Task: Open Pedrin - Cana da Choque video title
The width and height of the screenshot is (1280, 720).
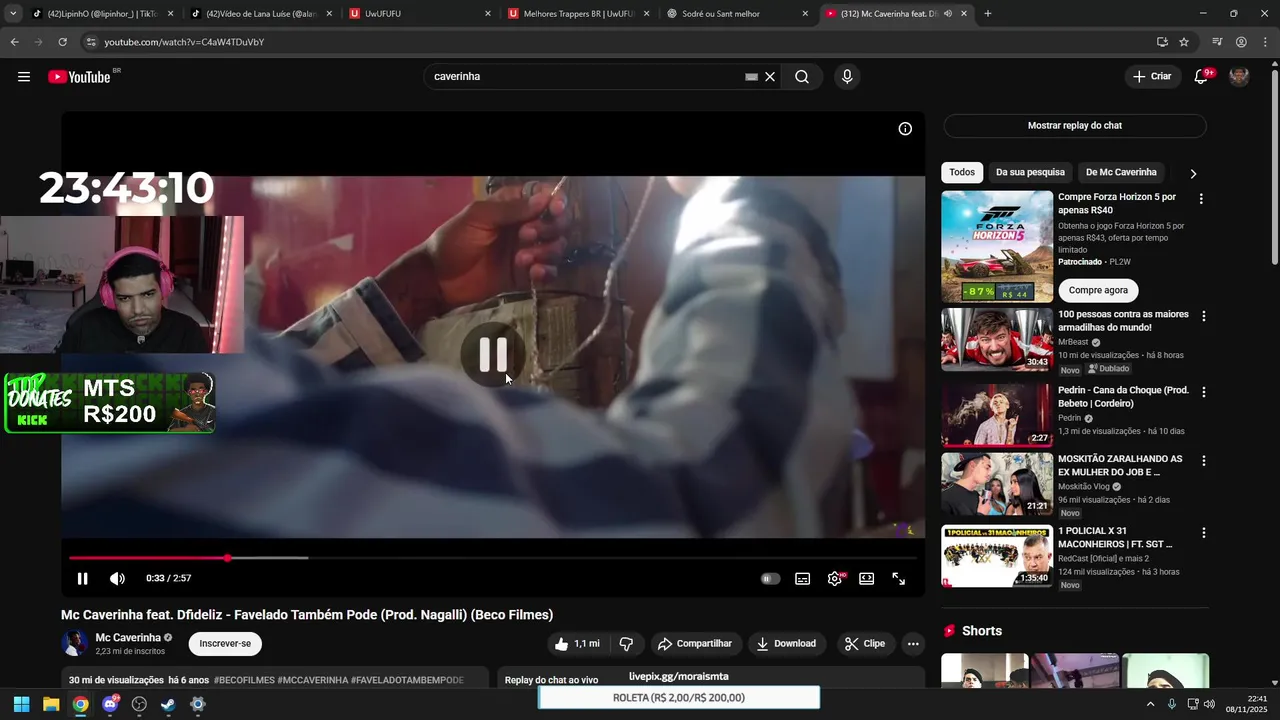Action: [x=1123, y=397]
